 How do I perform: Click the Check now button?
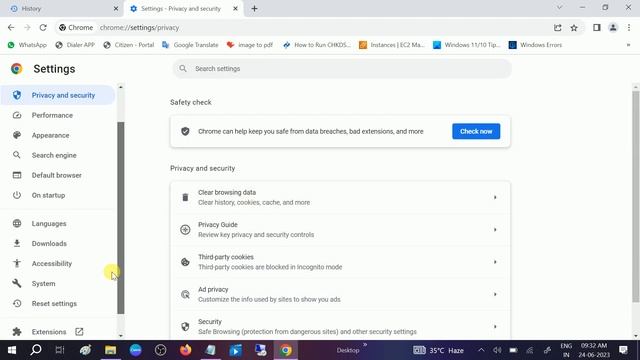point(476,131)
